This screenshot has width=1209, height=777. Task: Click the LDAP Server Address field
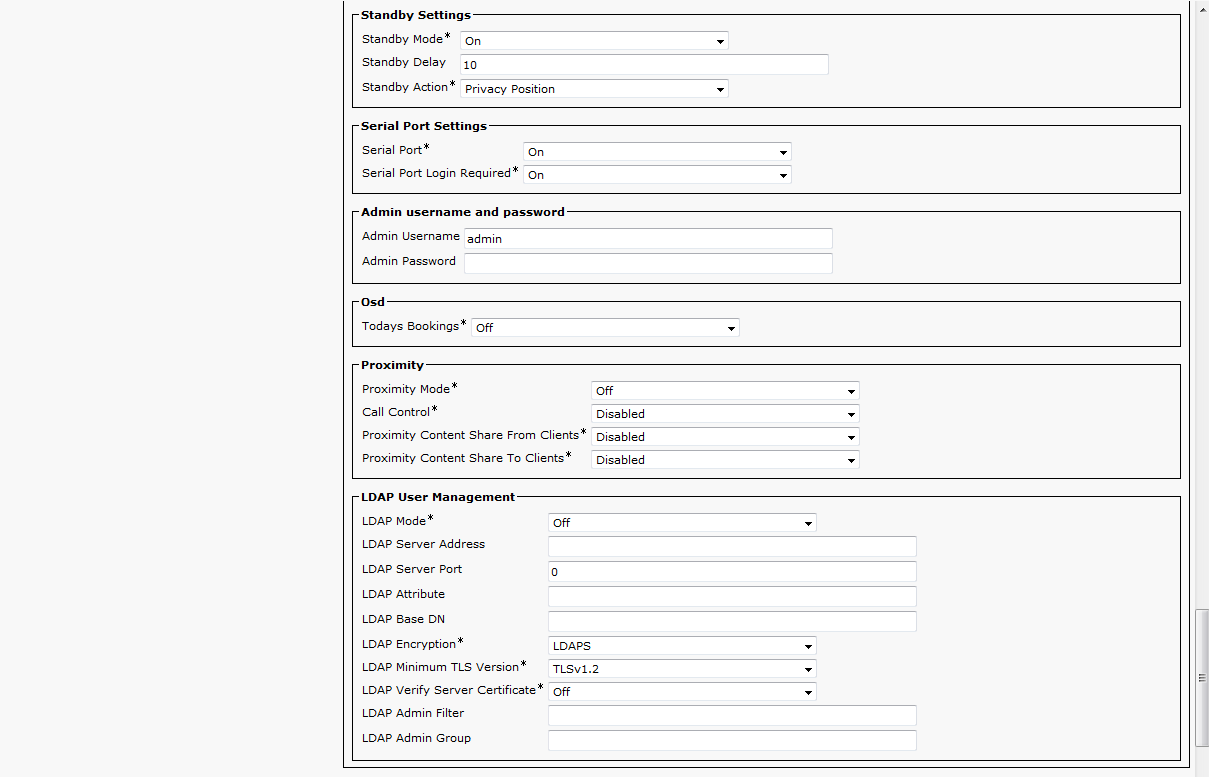(732, 546)
